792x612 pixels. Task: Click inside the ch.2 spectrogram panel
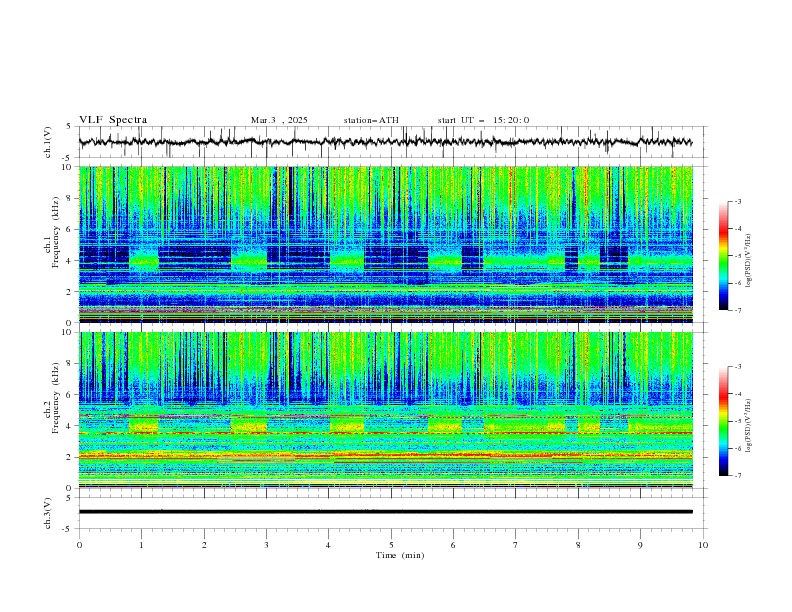(385, 410)
